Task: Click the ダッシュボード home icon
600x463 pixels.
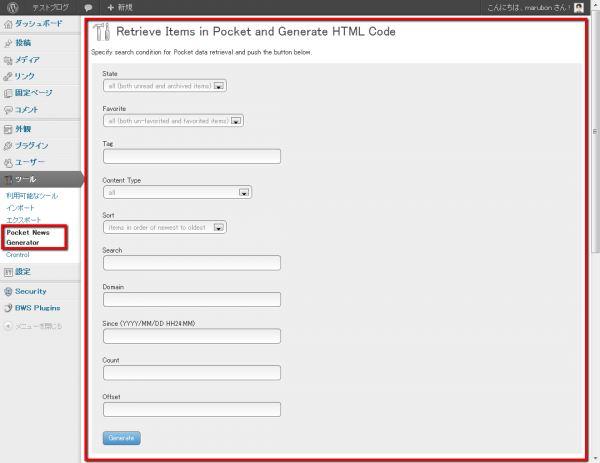Action: (8, 24)
